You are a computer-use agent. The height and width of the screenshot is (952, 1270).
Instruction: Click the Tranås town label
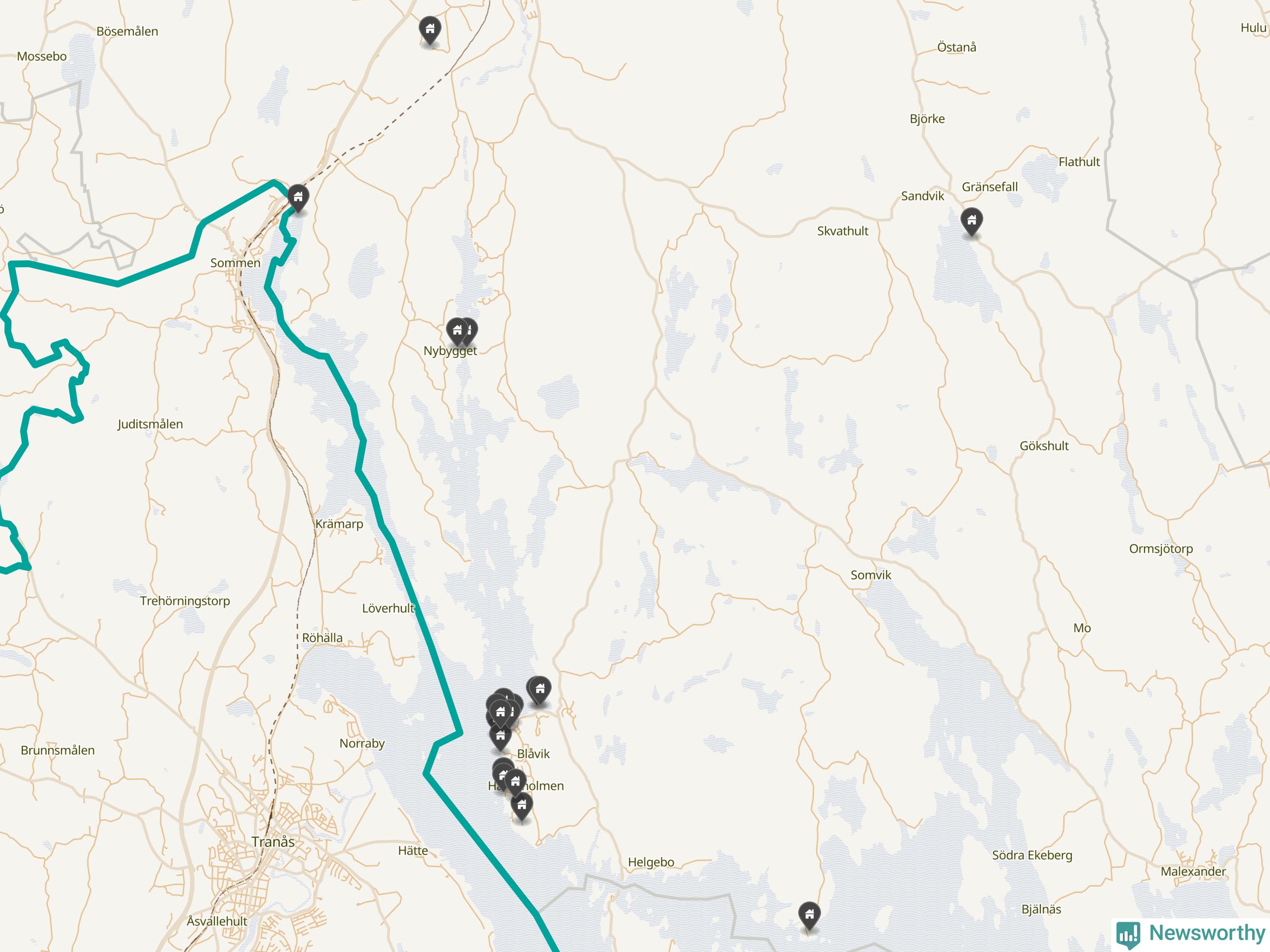[x=273, y=842]
